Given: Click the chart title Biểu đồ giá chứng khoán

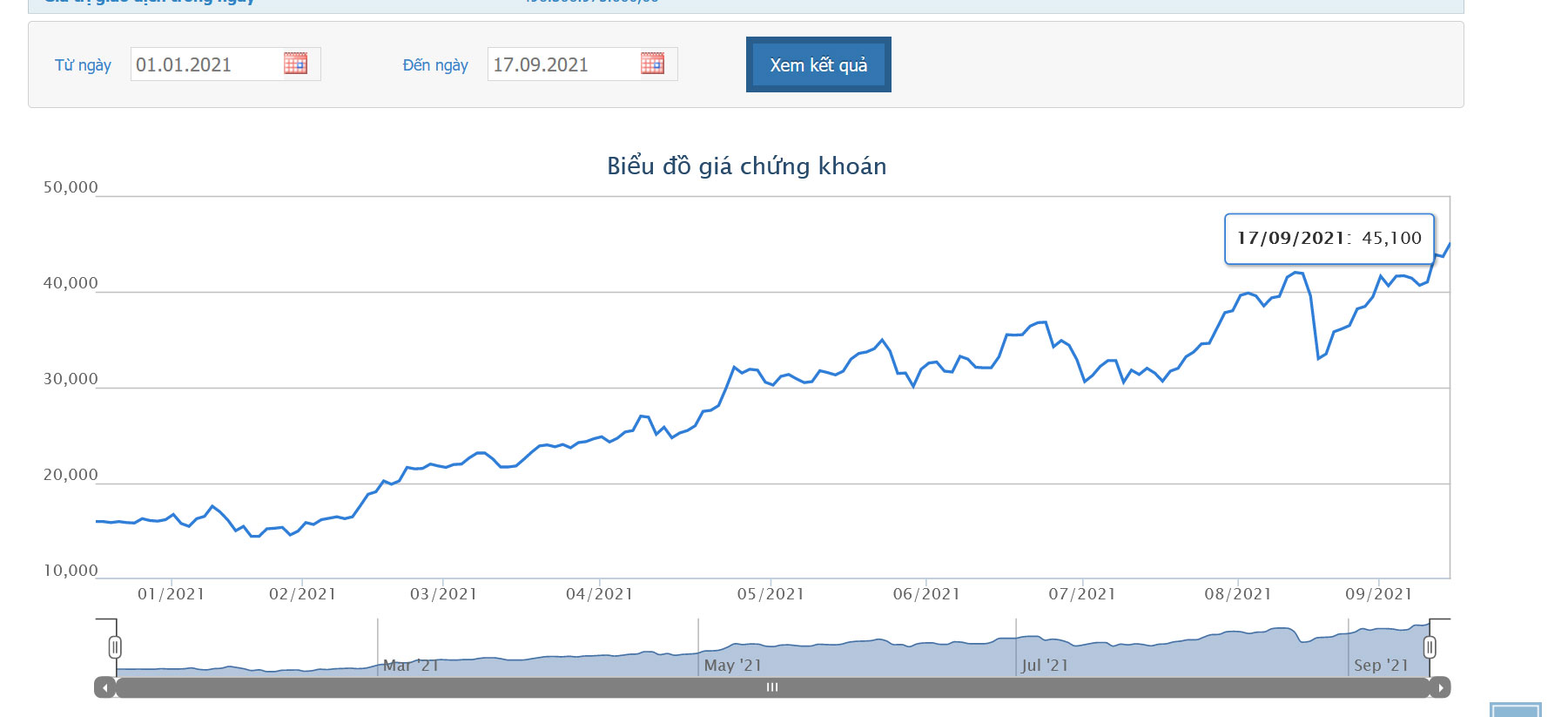Looking at the screenshot, I should (746, 166).
